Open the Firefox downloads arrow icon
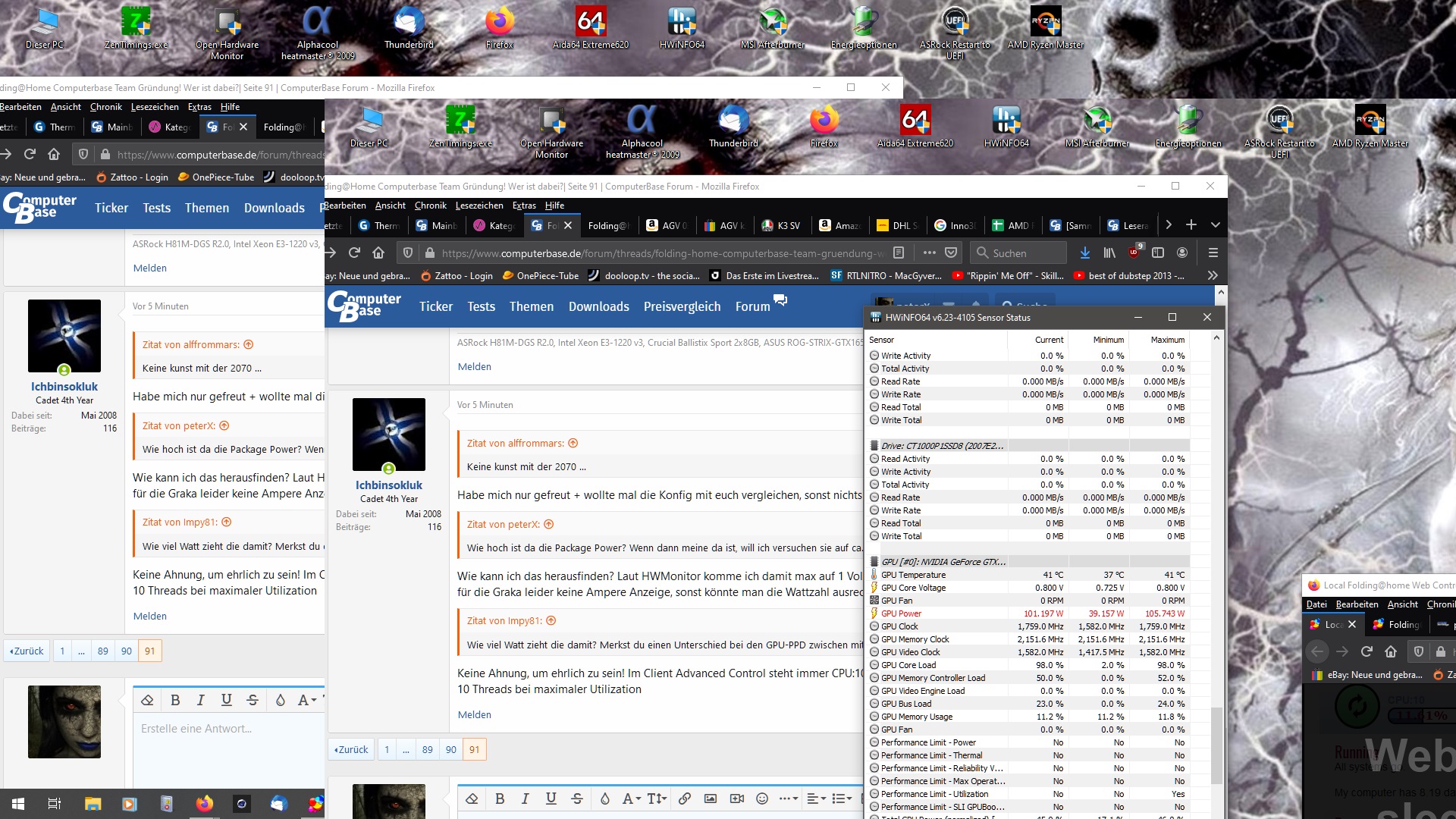1456x819 pixels. tap(1085, 253)
